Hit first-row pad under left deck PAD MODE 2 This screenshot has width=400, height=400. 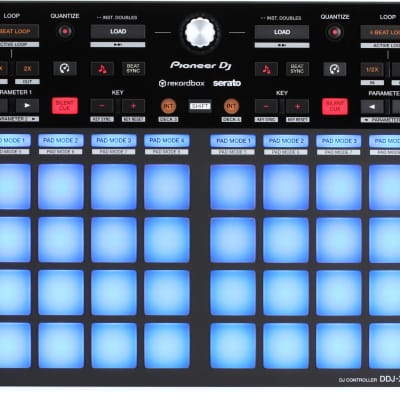61,187
